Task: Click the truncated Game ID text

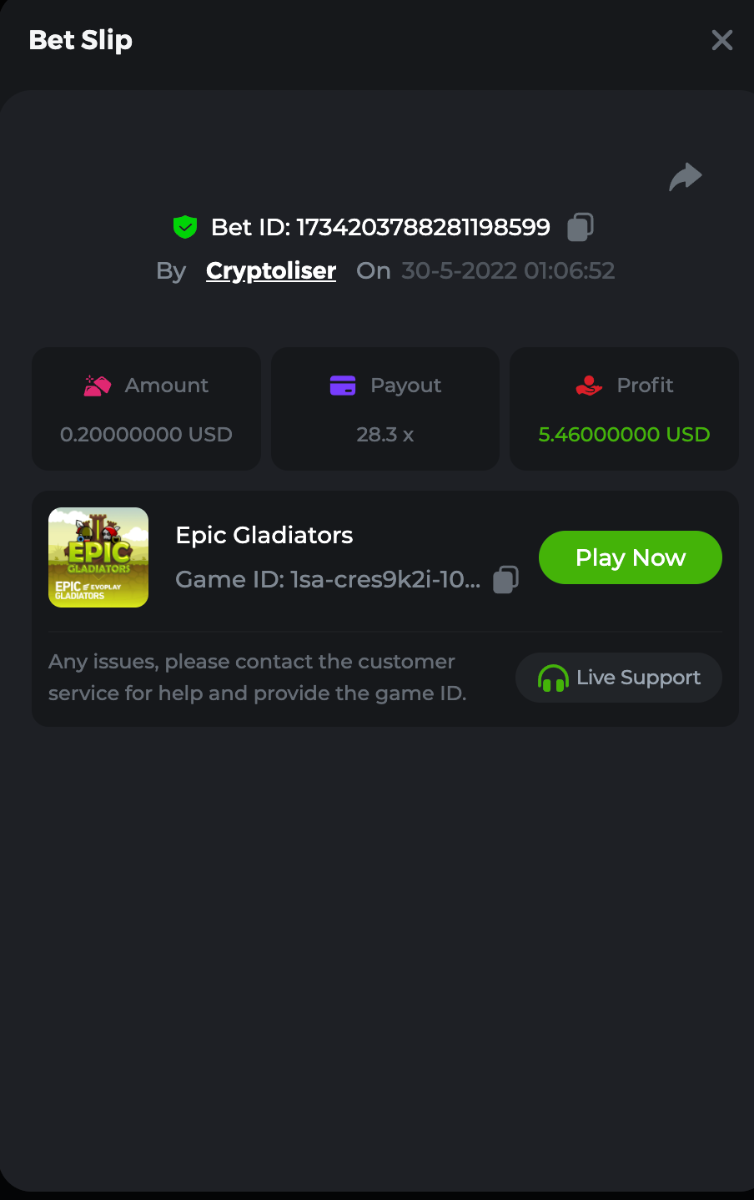Action: click(x=328, y=580)
